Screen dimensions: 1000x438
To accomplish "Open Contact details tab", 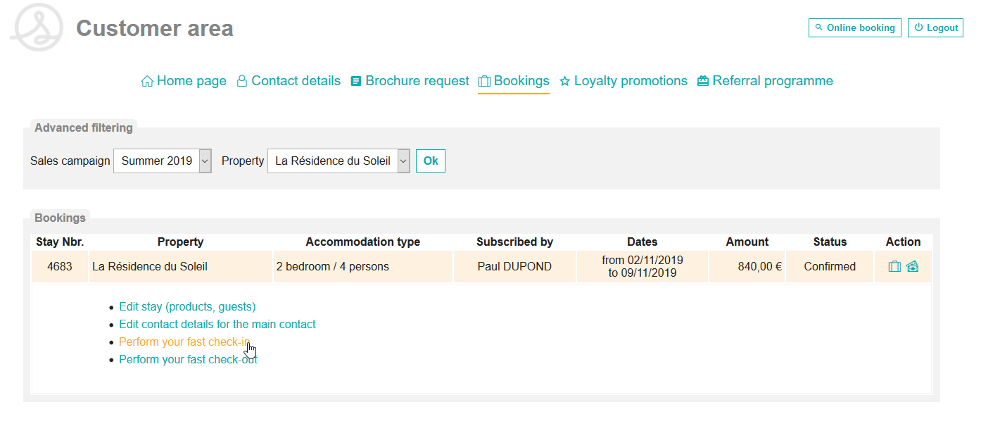I will click(288, 81).
